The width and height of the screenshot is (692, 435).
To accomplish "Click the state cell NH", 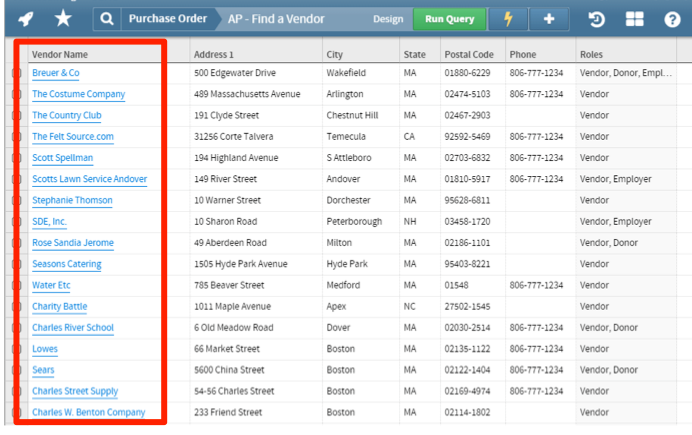I will click(410, 221).
